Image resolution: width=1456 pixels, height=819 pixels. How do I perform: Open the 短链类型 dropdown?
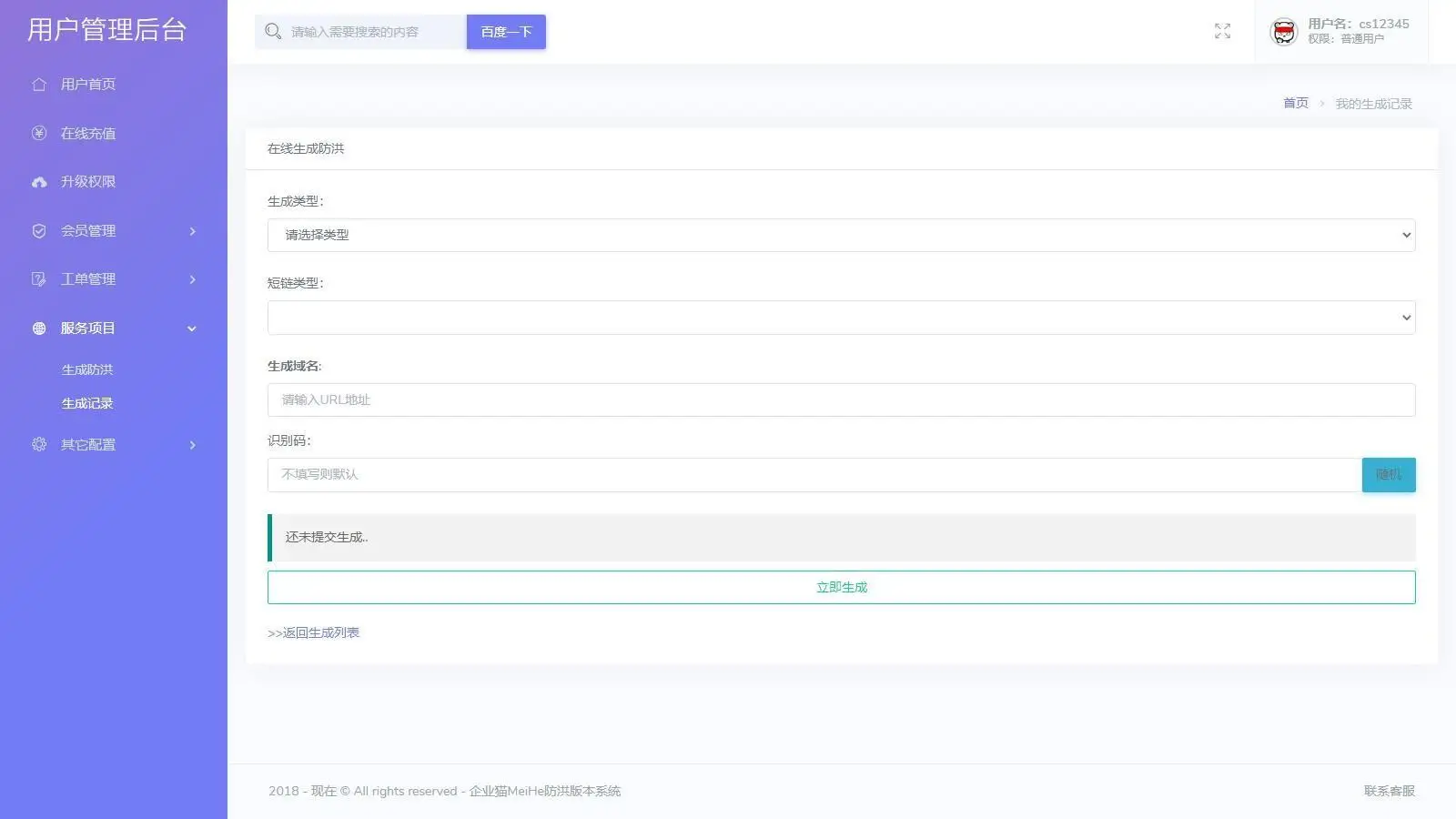click(841, 318)
